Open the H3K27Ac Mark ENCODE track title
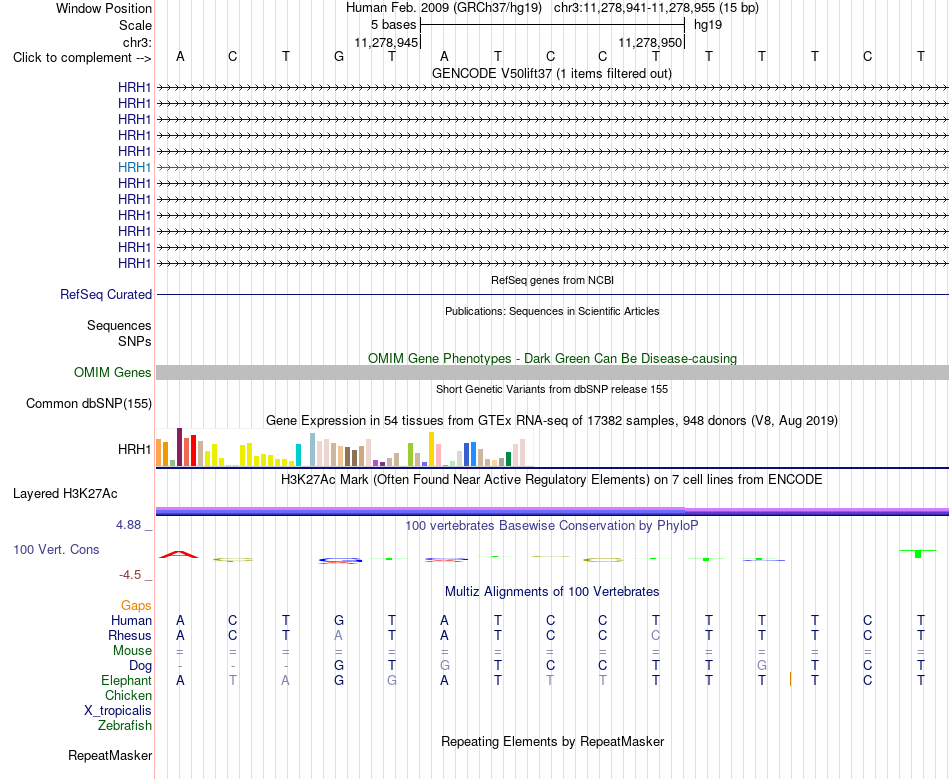 pos(552,480)
